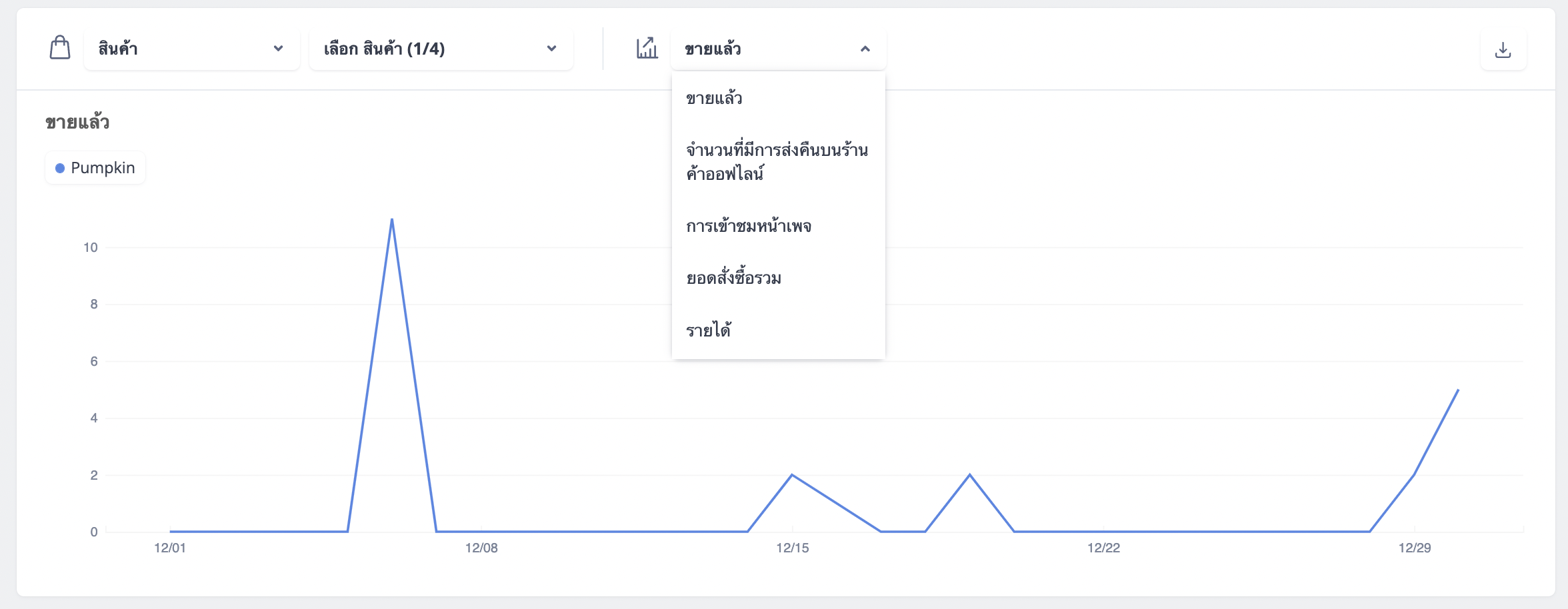This screenshot has height=609, width=1568.
Task: Expand the เลือก สินค้า (1/4) selector
Action: [x=441, y=49]
